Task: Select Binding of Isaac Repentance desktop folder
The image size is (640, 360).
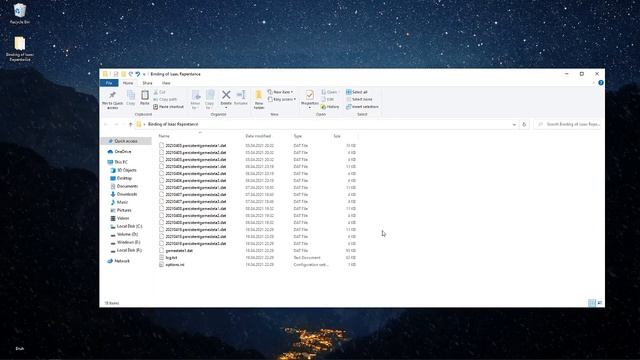Action: click(20, 49)
